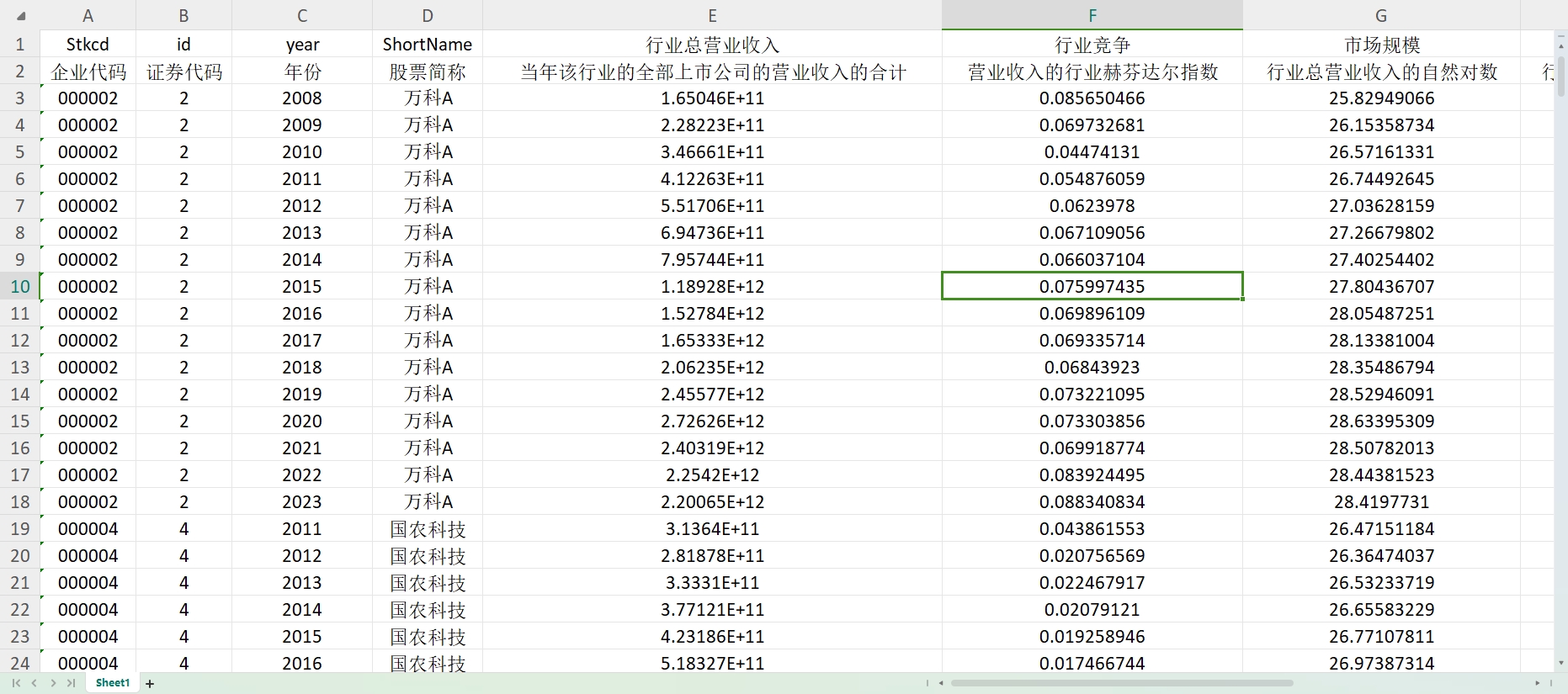Select column C header

click(x=302, y=15)
